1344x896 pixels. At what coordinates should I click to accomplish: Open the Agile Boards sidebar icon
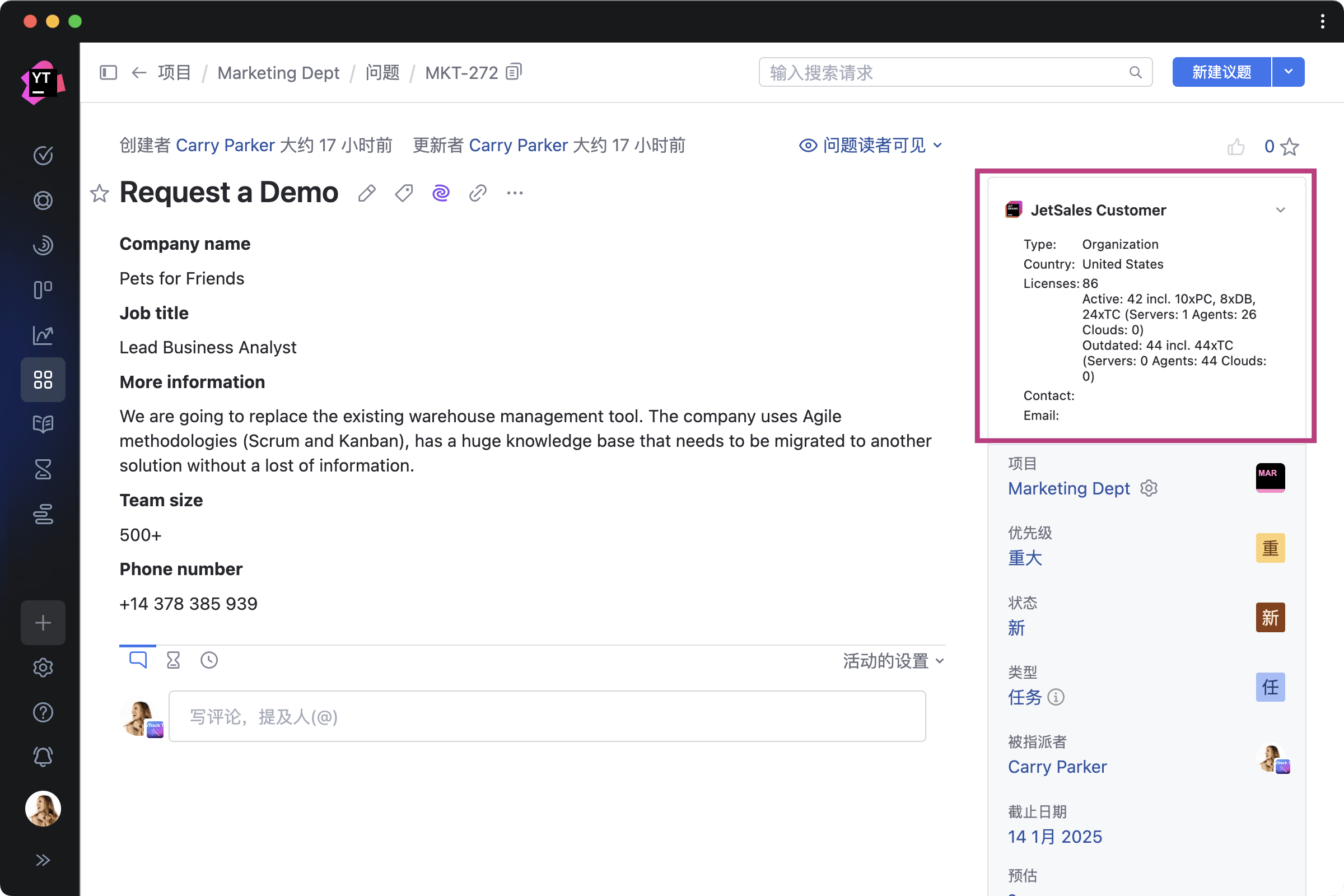[43, 290]
